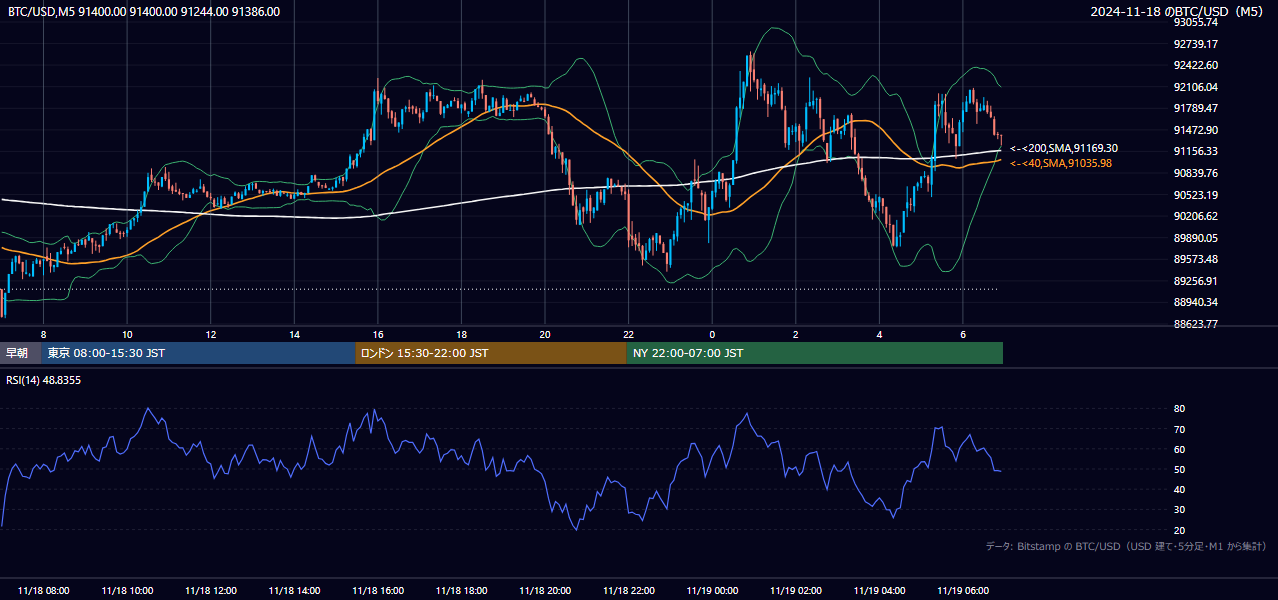The width and height of the screenshot is (1278, 600).
Task: Click the 91156.33 price axis label
Action: point(1196,151)
